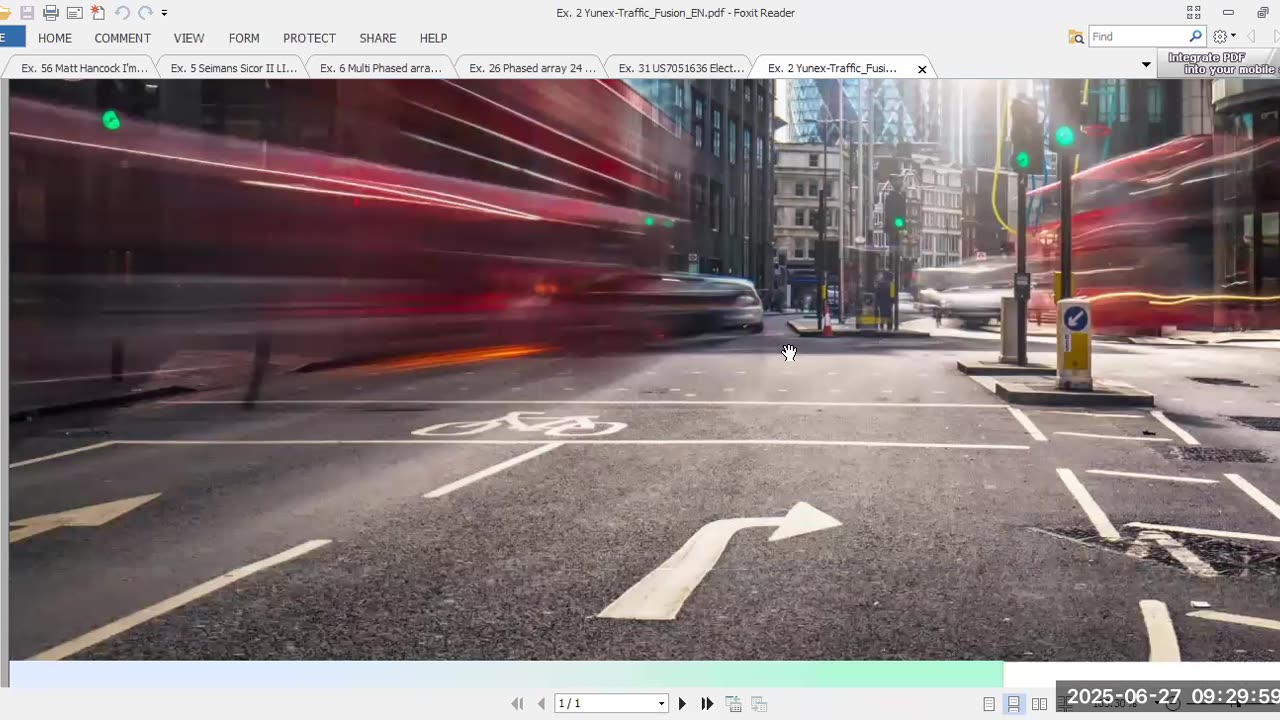Open the page number 1 / 1 dropdown
The width and height of the screenshot is (1280, 720).
pos(661,704)
